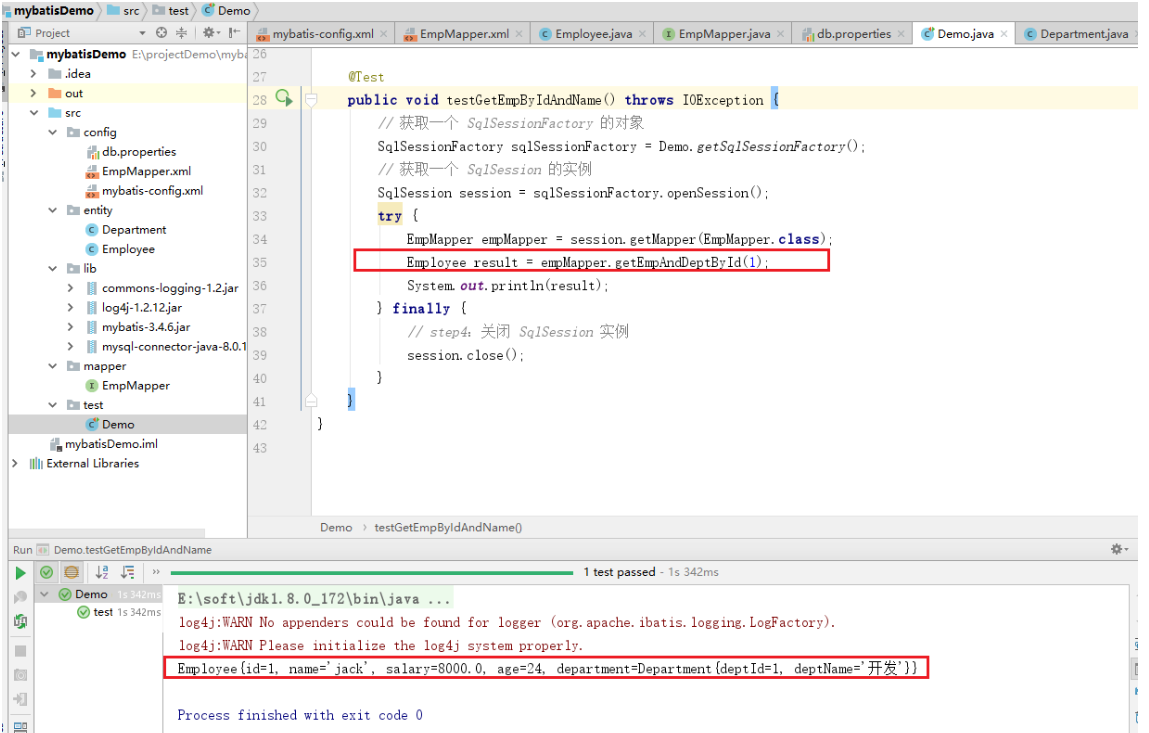Toggle the show passed tests button

pyautogui.click(x=46, y=572)
